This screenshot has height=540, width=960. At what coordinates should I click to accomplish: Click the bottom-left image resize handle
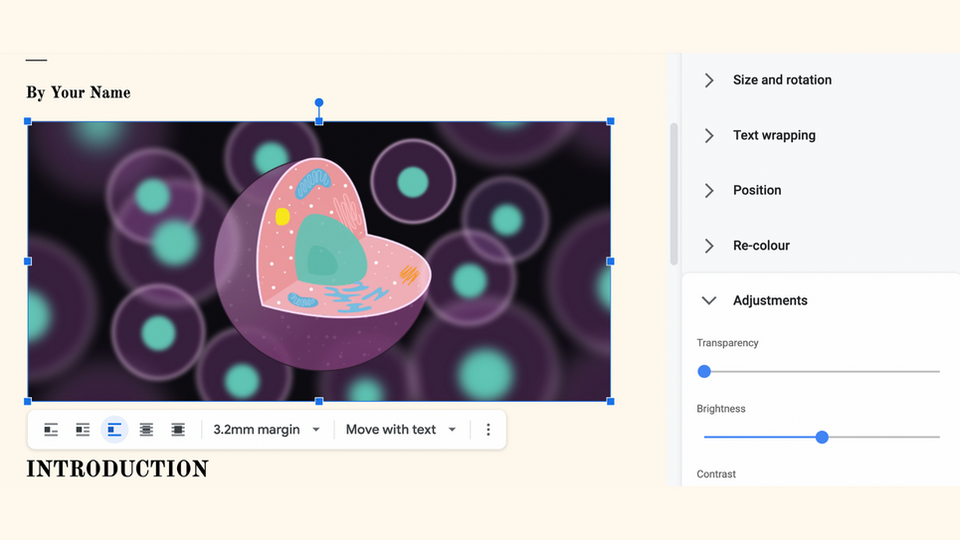click(x=28, y=402)
